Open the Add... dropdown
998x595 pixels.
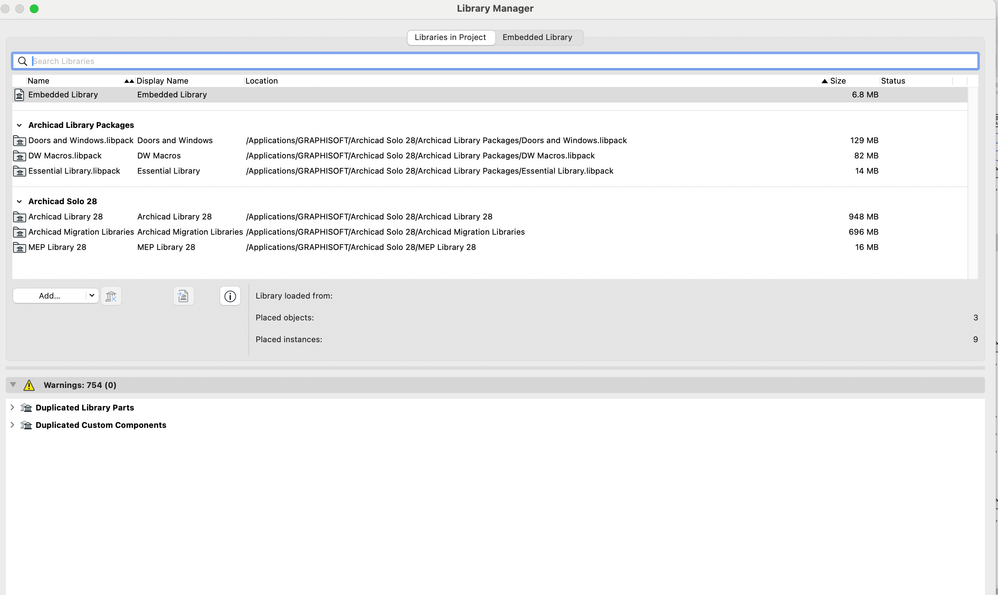tap(55, 295)
